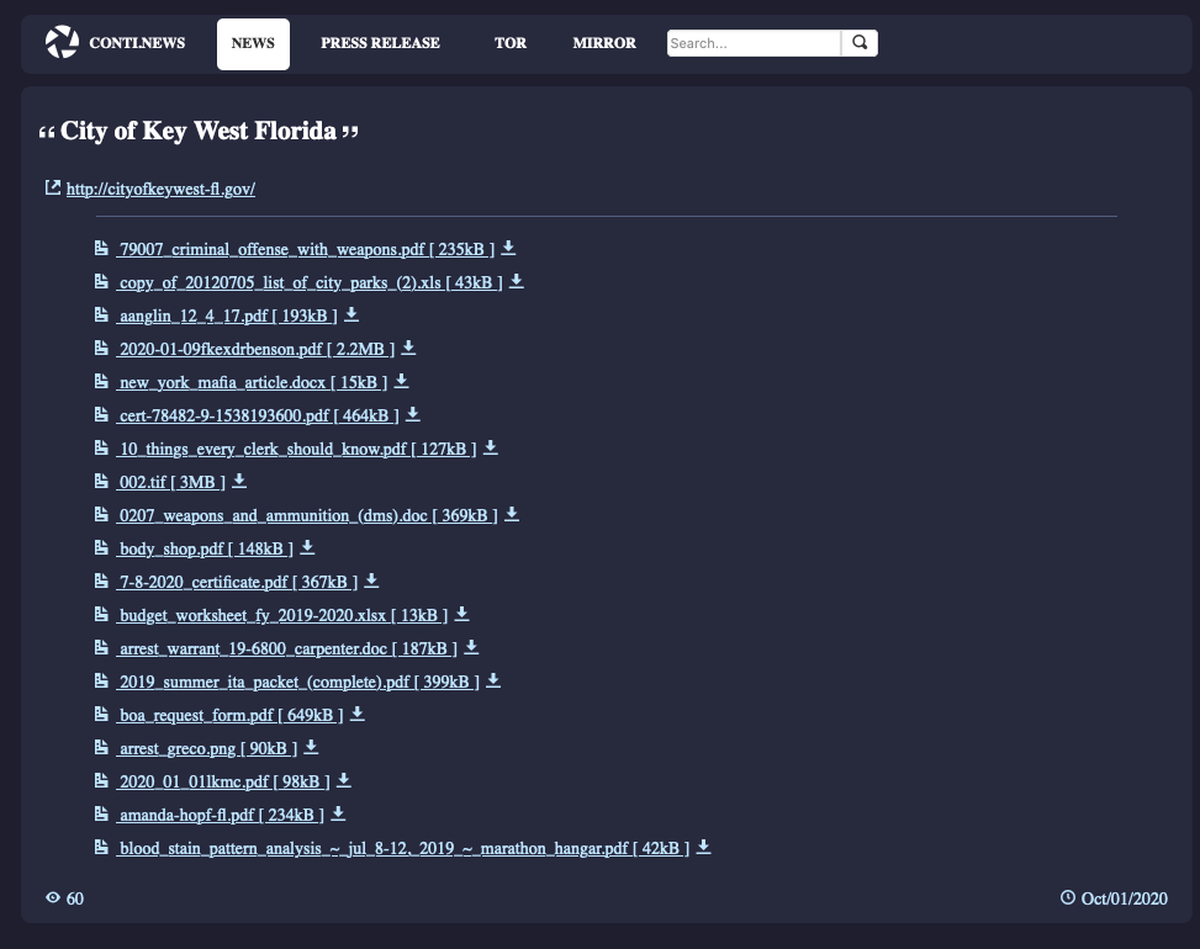Click the magnifier search button
Screen dimensions: 1200x949
point(860,43)
